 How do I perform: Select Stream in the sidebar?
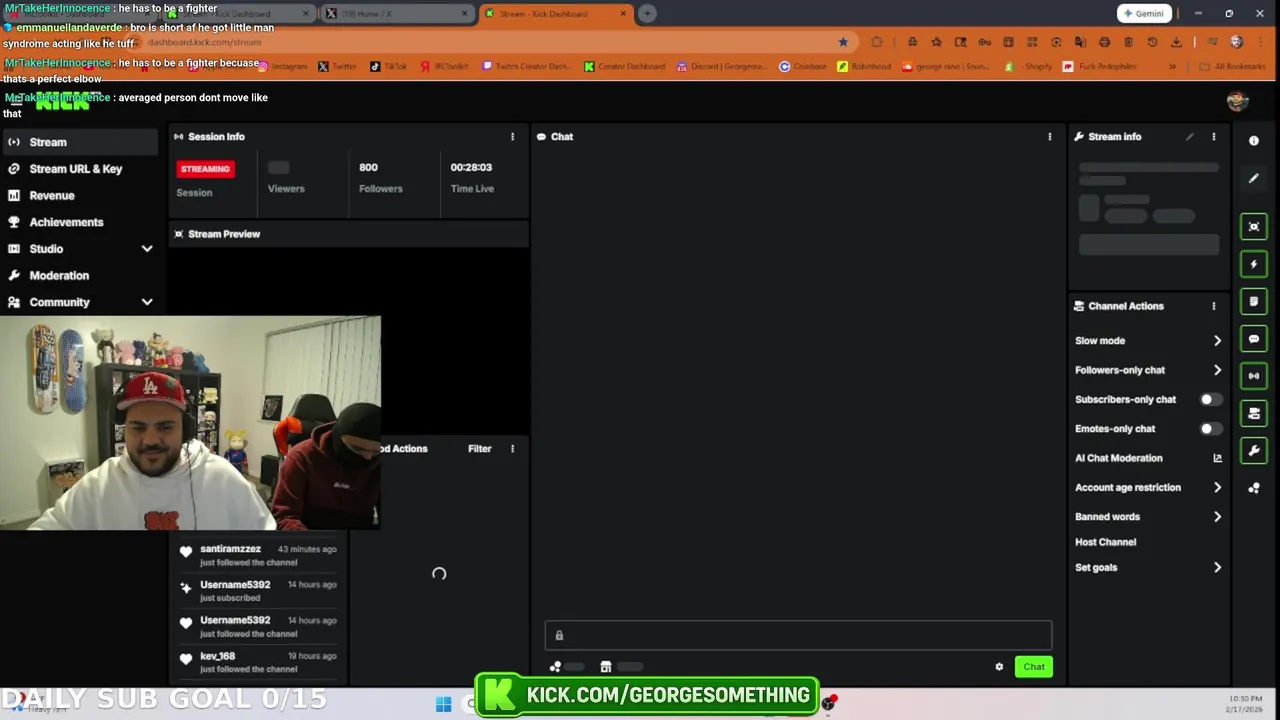pyautogui.click(x=79, y=142)
